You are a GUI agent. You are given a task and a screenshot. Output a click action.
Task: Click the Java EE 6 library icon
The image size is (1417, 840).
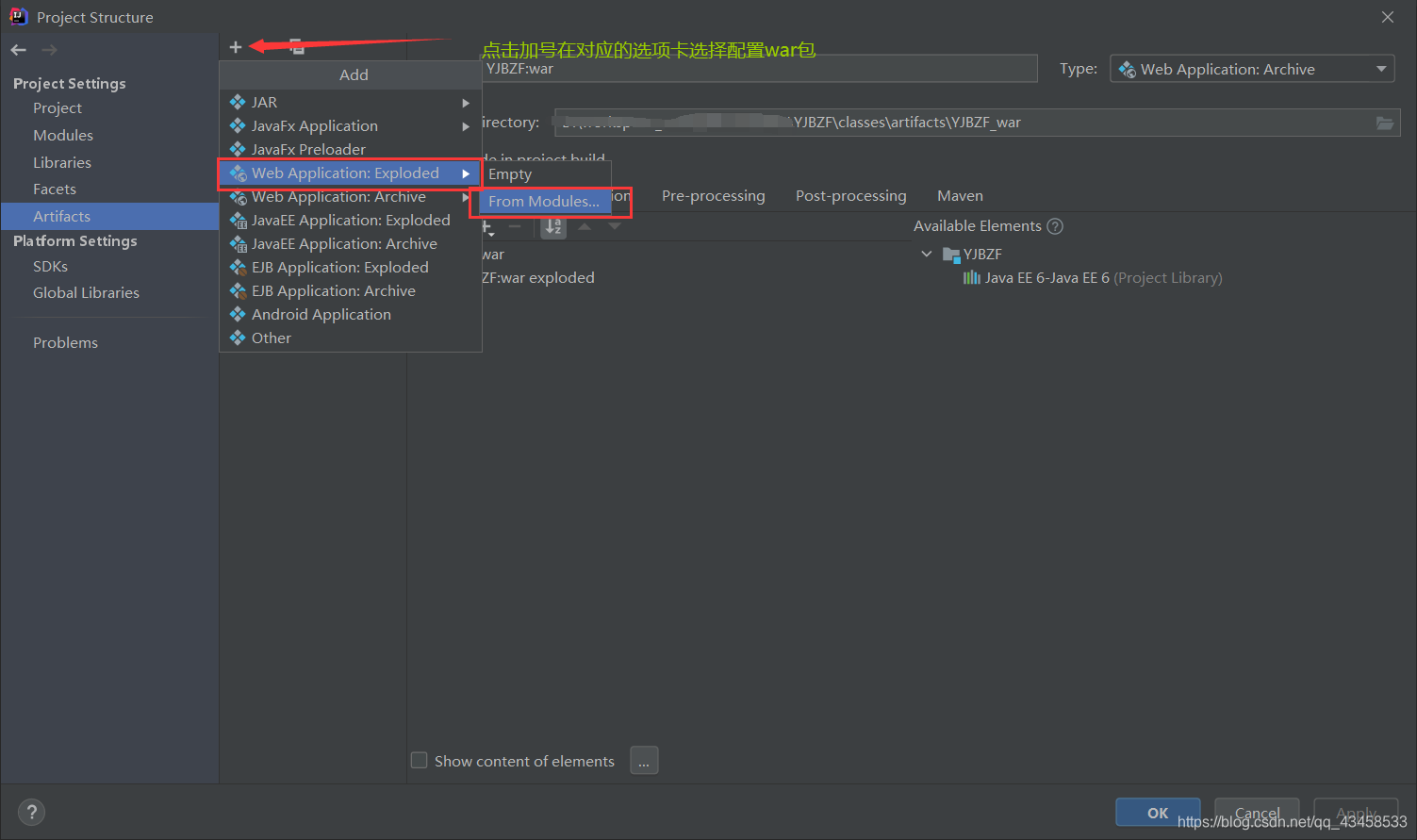972,278
